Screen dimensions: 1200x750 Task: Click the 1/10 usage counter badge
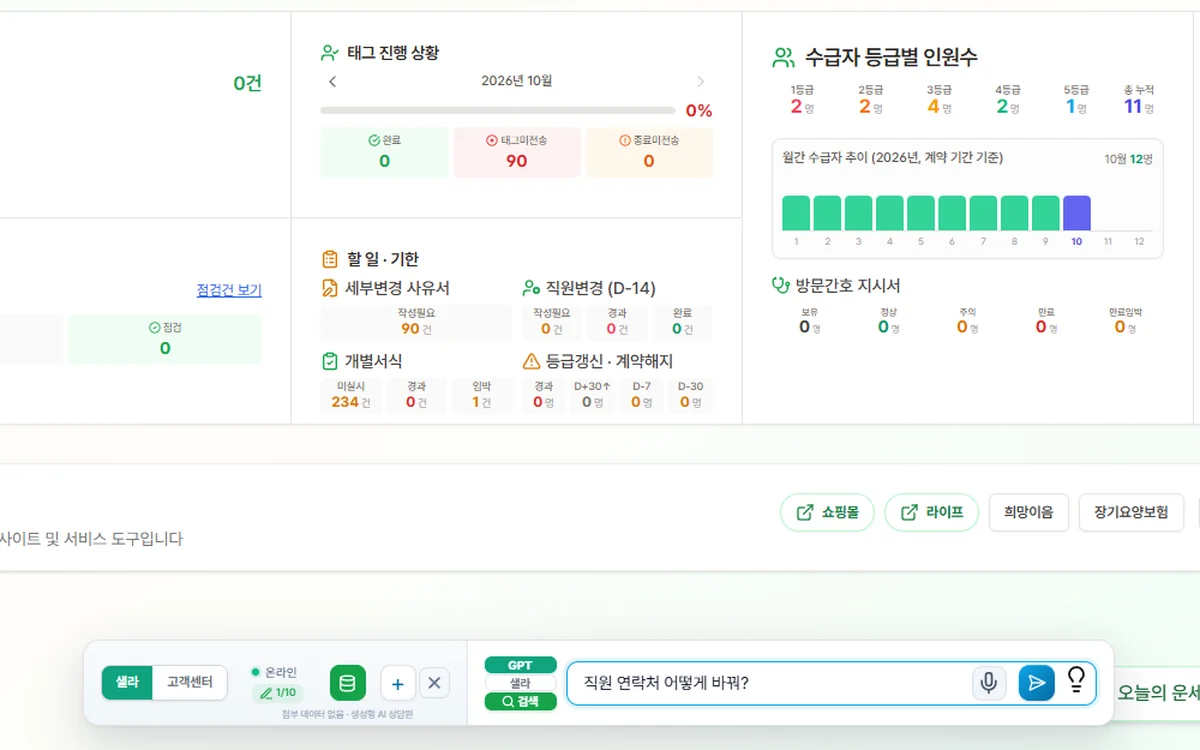278,692
